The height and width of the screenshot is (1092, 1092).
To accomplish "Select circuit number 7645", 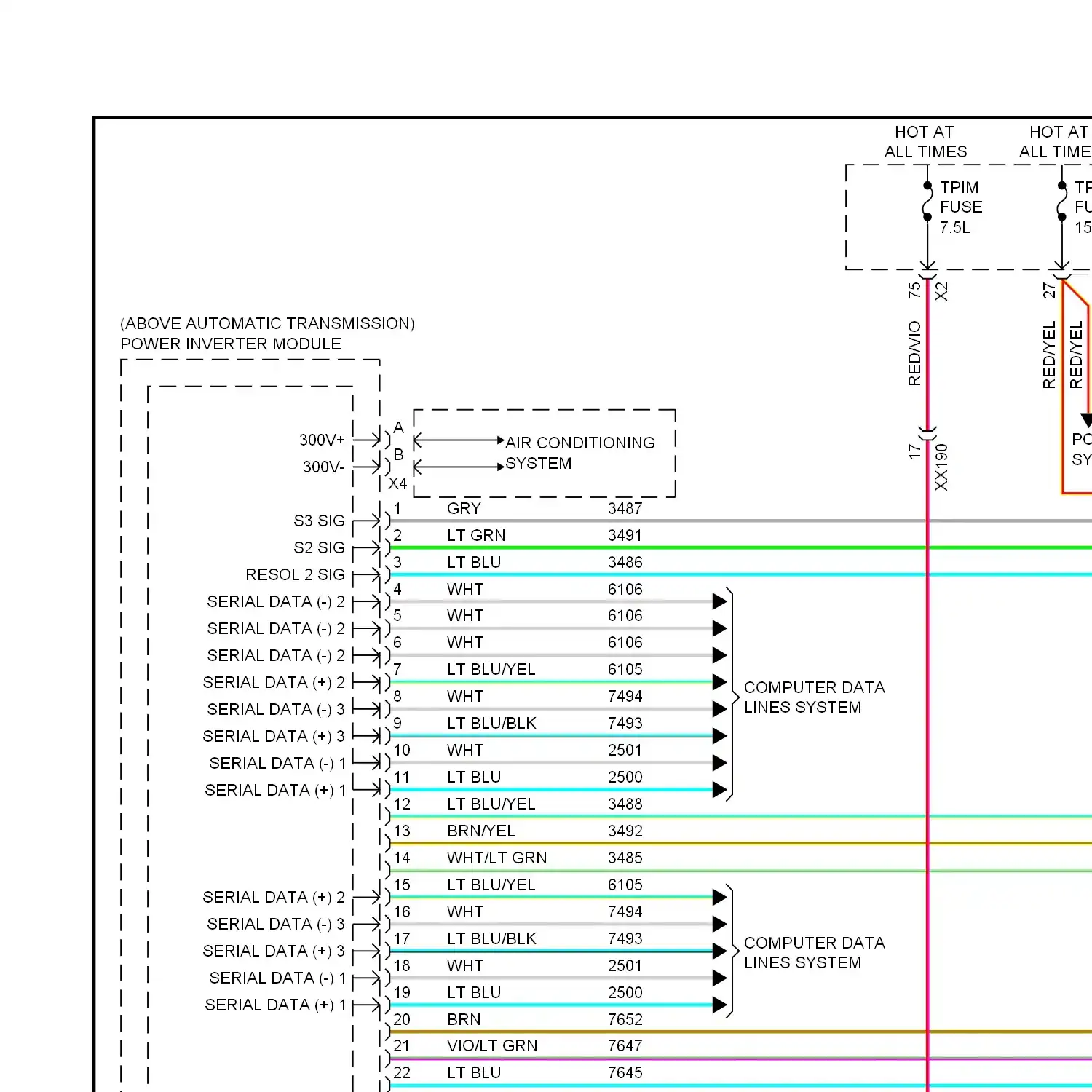I will (625, 1072).
